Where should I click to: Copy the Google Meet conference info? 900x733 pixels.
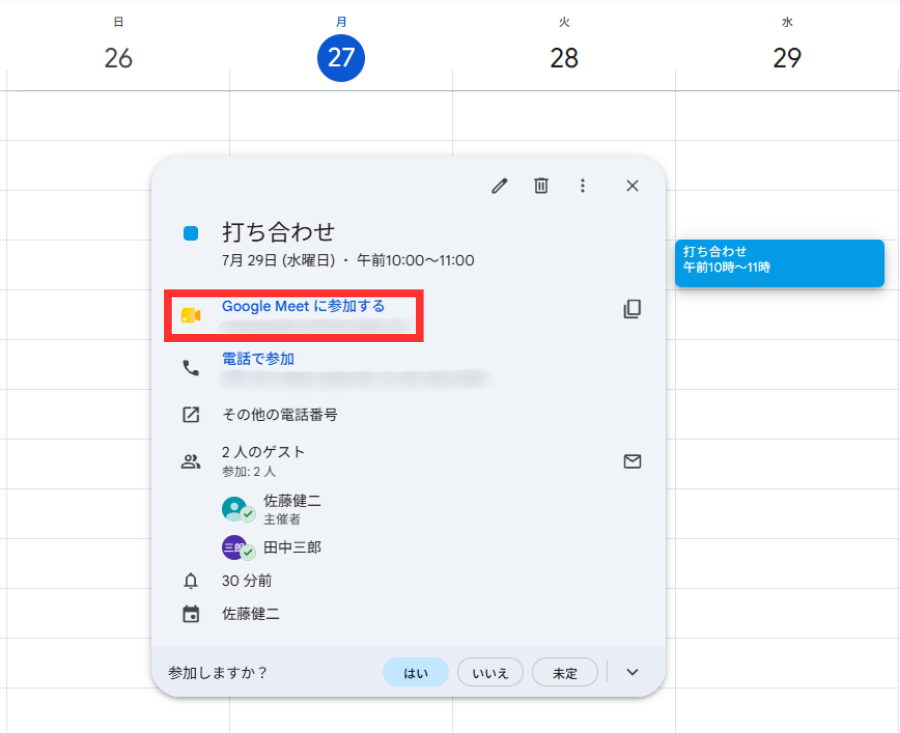pos(632,309)
